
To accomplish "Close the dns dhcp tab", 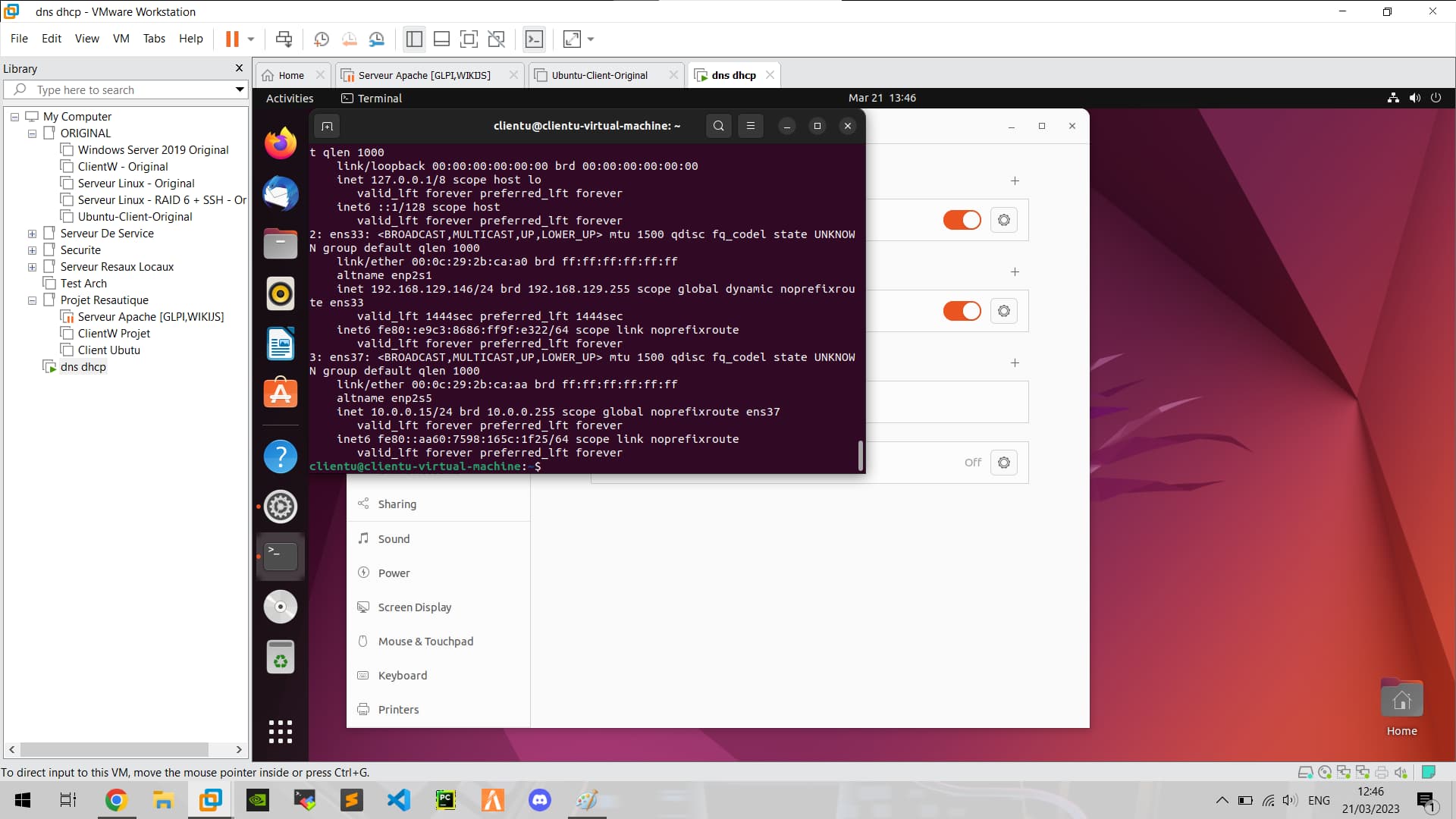I will 770,75.
